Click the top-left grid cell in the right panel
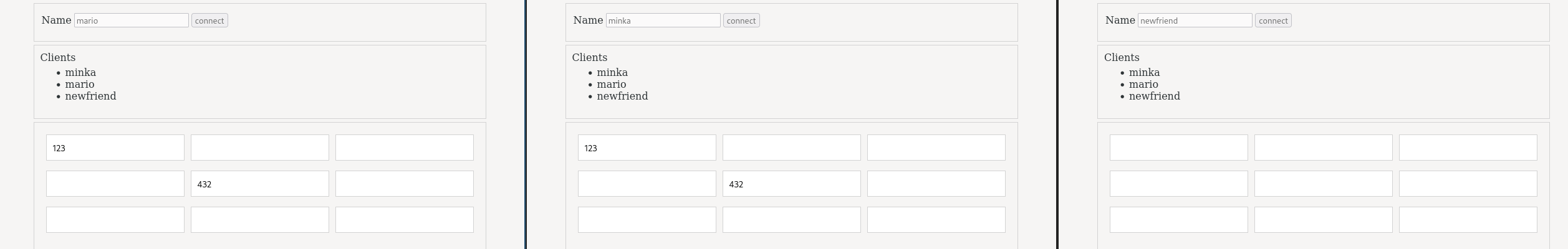Image resolution: width=1568 pixels, height=249 pixels. [x=1179, y=148]
